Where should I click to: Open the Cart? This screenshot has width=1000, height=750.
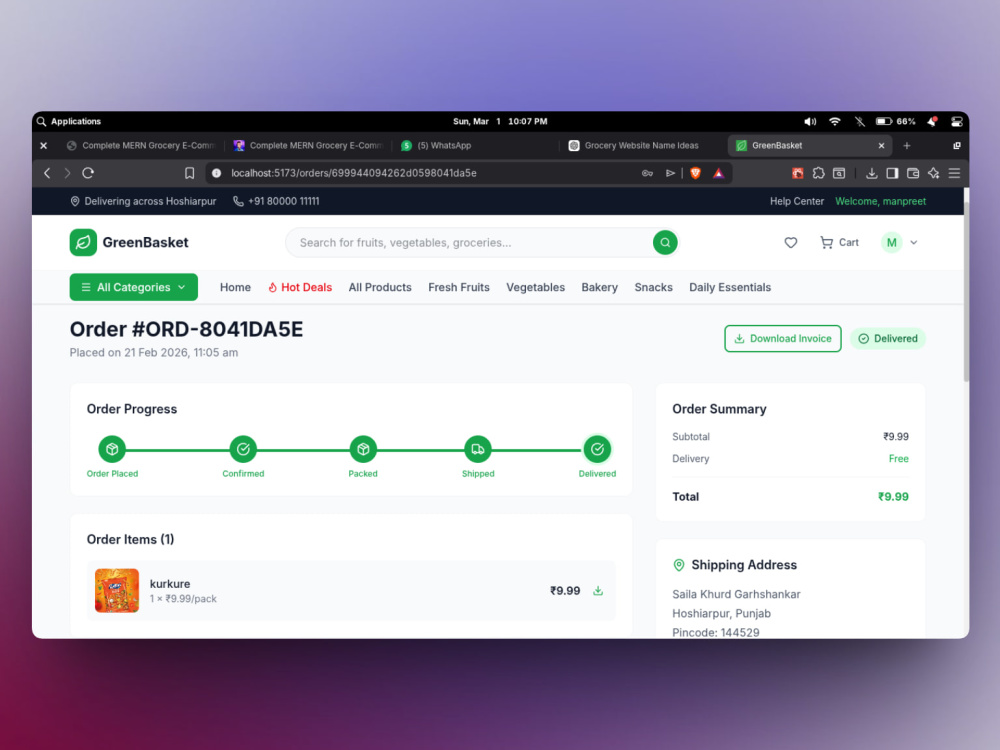(x=839, y=242)
